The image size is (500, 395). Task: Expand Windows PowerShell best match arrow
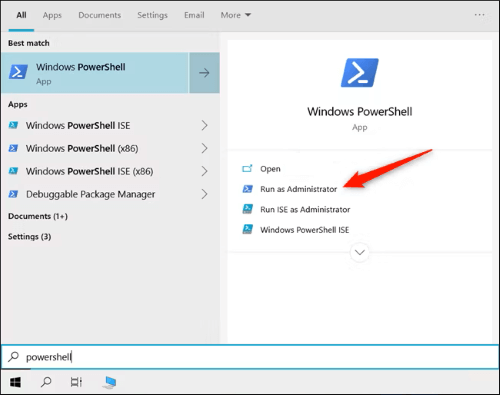(204, 73)
